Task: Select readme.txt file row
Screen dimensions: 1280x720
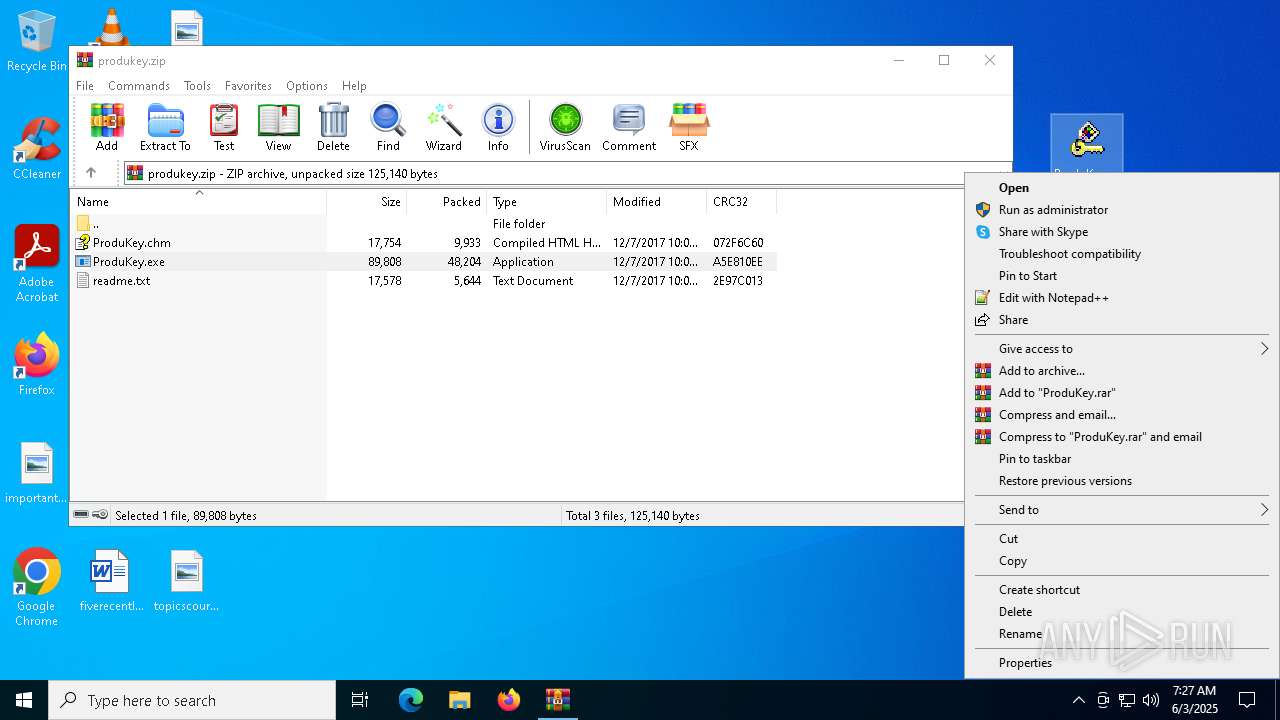Action: 424,281
